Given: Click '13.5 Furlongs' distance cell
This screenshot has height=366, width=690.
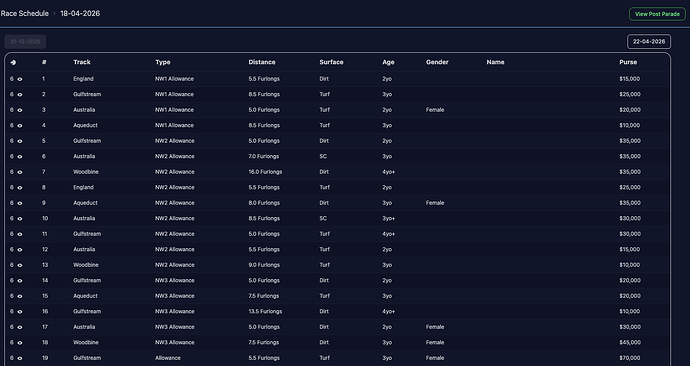Looking at the screenshot, I should [x=265, y=311].
